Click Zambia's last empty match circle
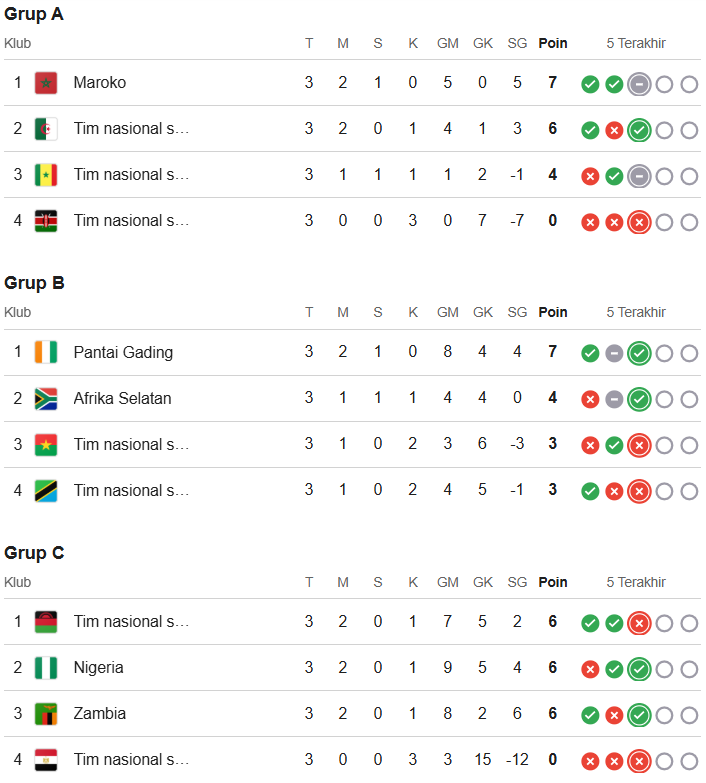706x783 pixels. click(689, 715)
